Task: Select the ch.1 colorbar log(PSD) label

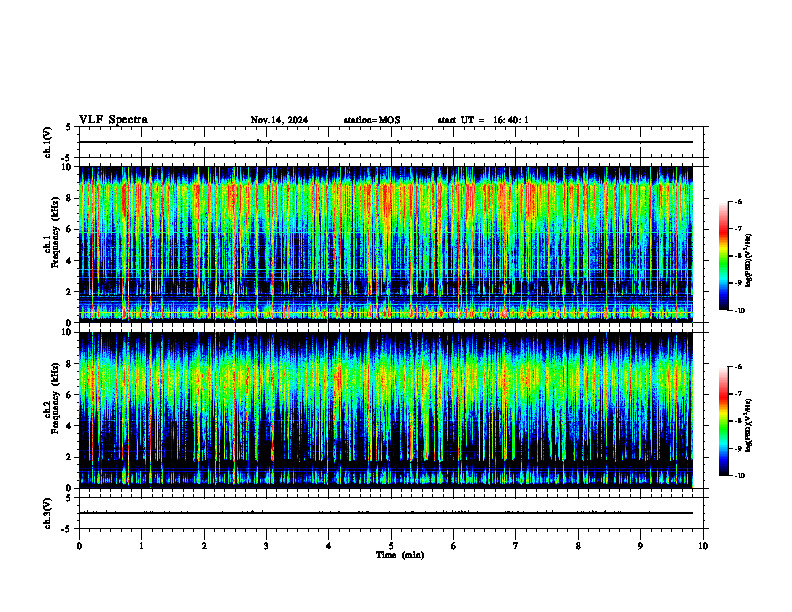Action: pos(749,260)
